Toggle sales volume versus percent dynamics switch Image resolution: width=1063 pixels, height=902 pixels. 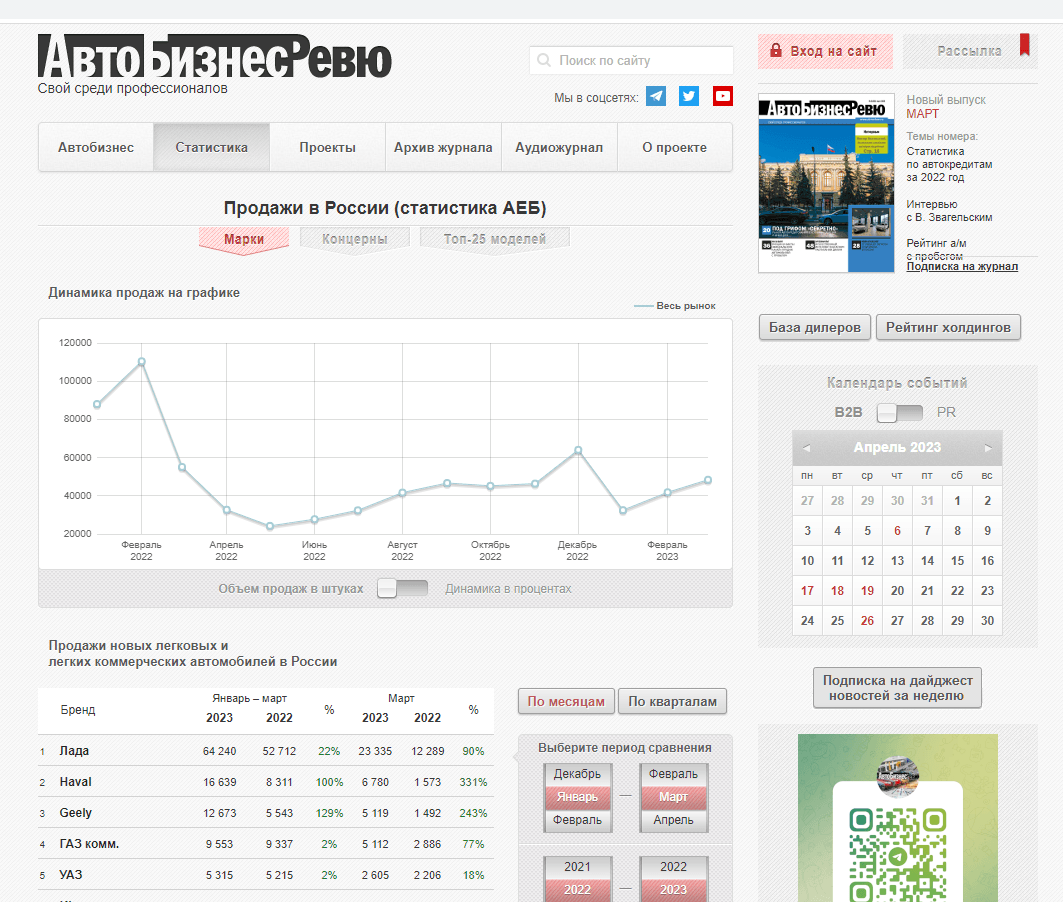403,588
